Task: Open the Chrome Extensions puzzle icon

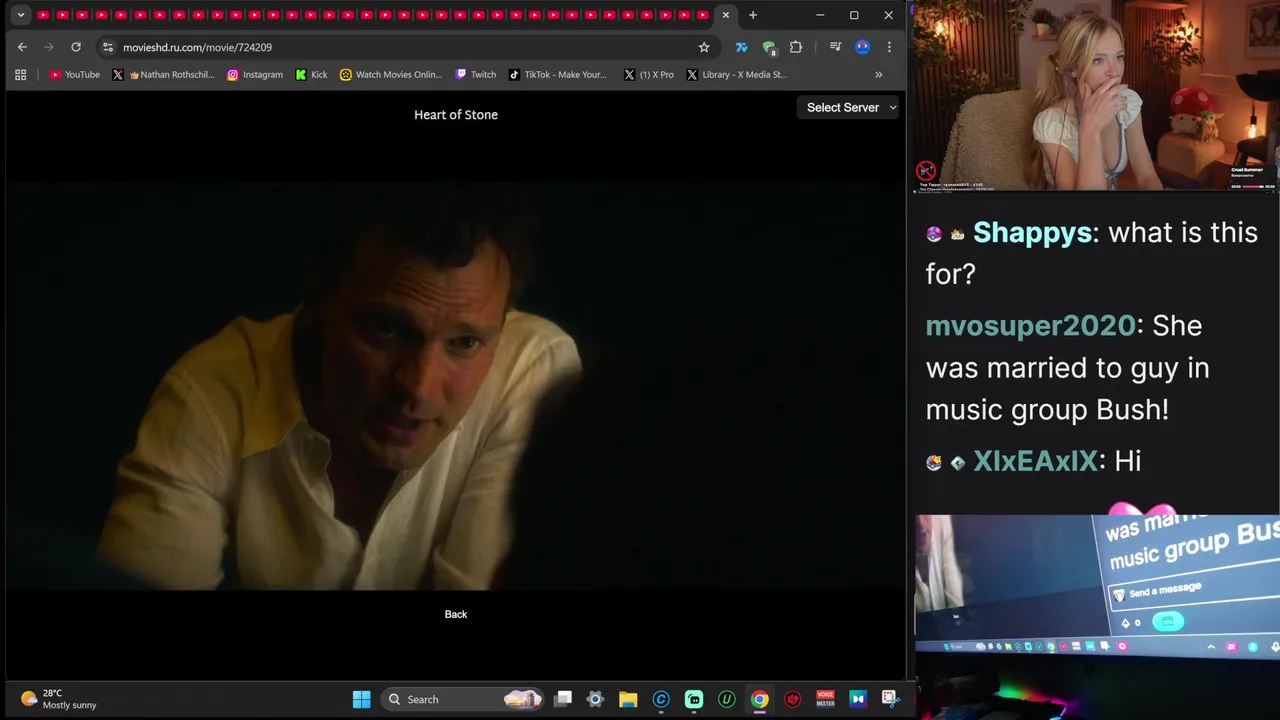Action: click(x=796, y=47)
